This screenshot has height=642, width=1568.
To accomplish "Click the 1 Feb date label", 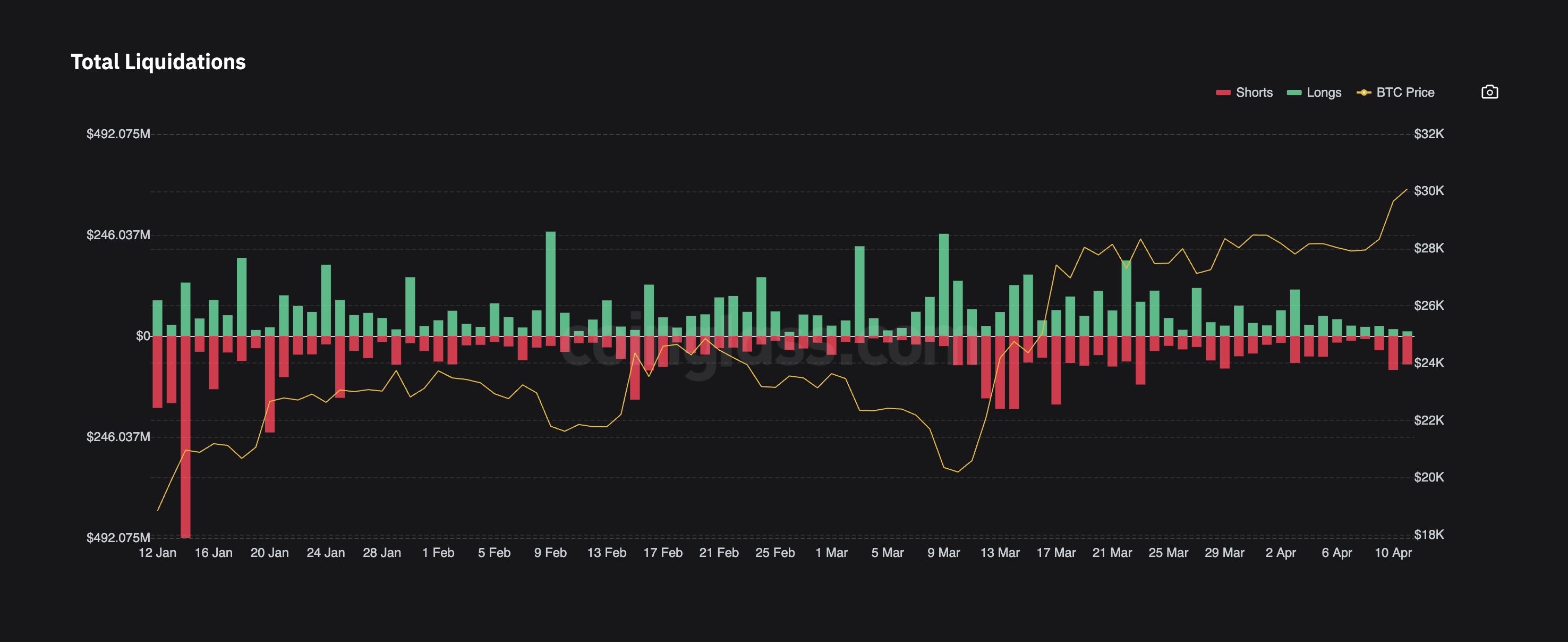I will [438, 553].
